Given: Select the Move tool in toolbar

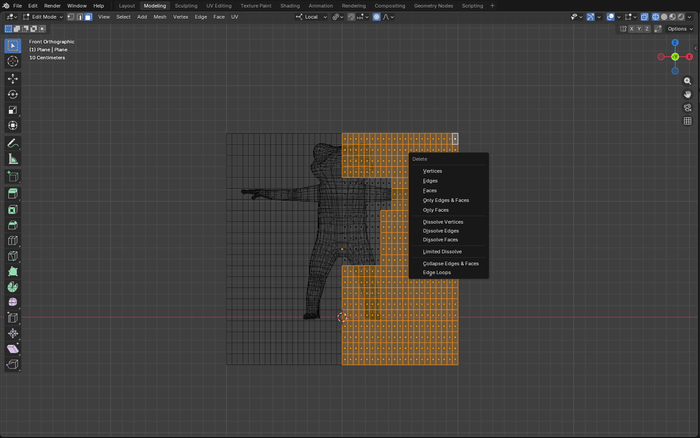Looking at the screenshot, I should click(13, 78).
